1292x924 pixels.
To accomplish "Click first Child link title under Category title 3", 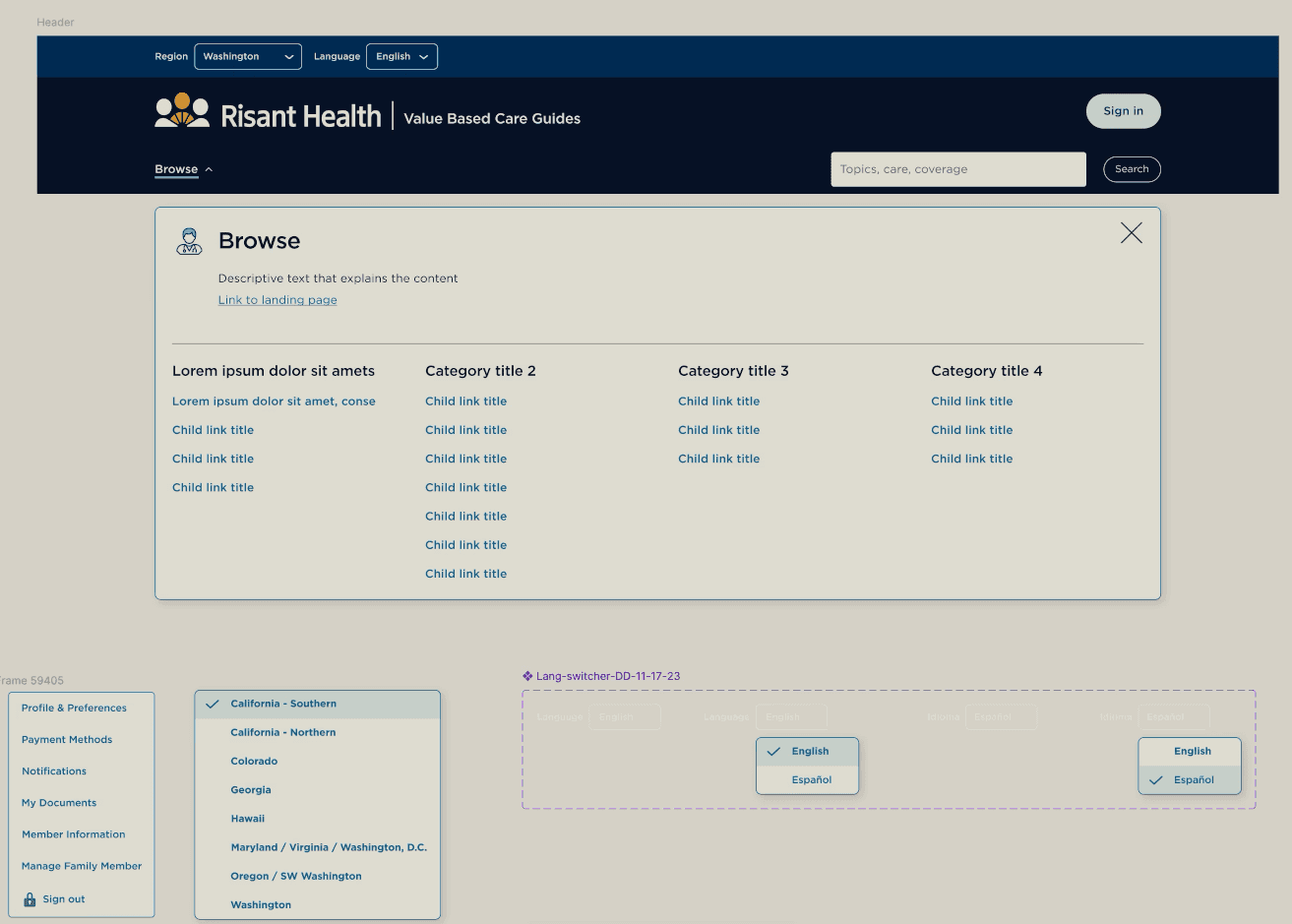I will point(719,401).
